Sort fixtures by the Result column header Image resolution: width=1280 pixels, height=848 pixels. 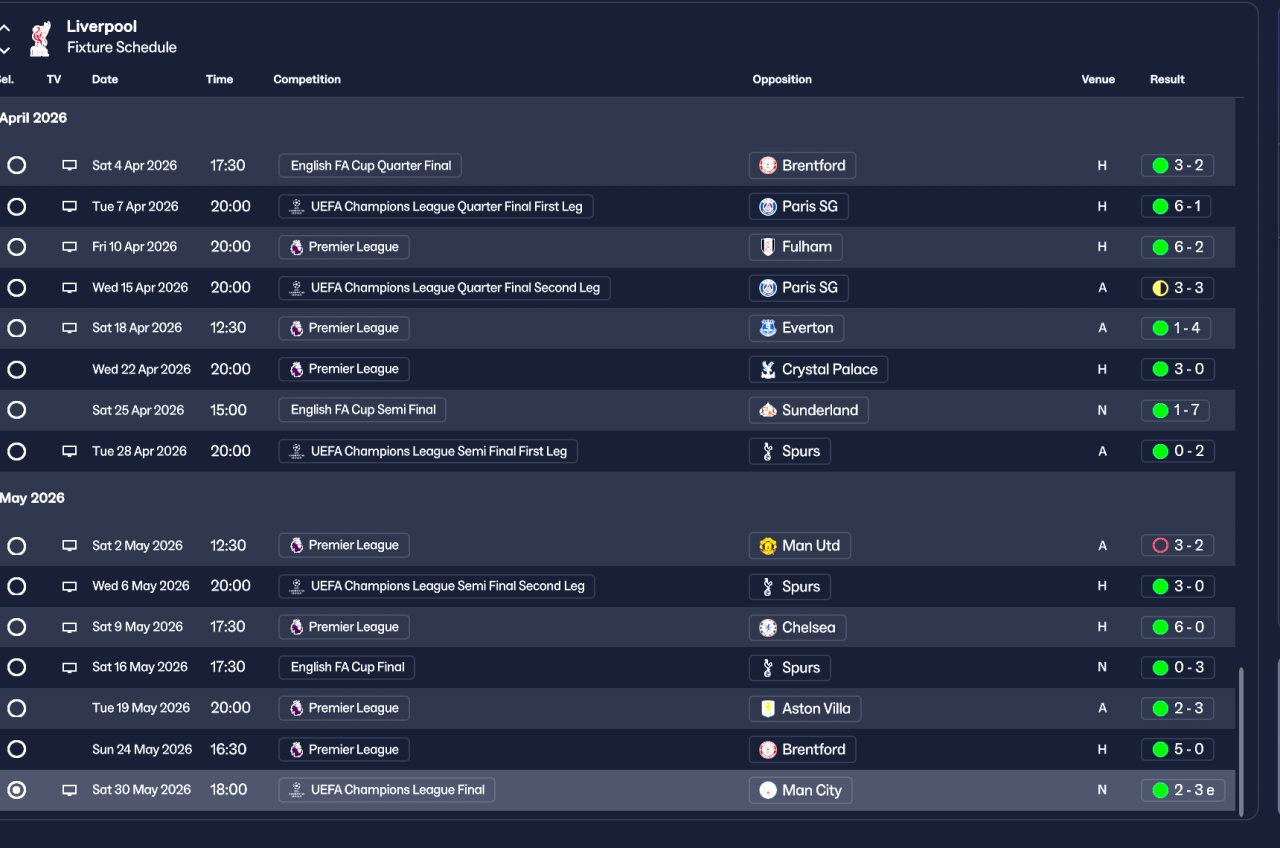(x=1167, y=80)
